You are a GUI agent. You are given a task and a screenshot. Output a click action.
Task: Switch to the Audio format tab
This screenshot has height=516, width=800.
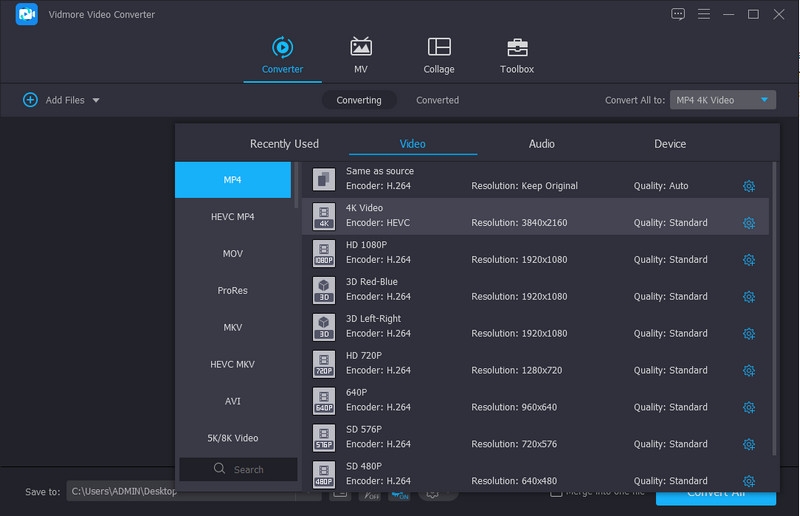pyautogui.click(x=541, y=144)
